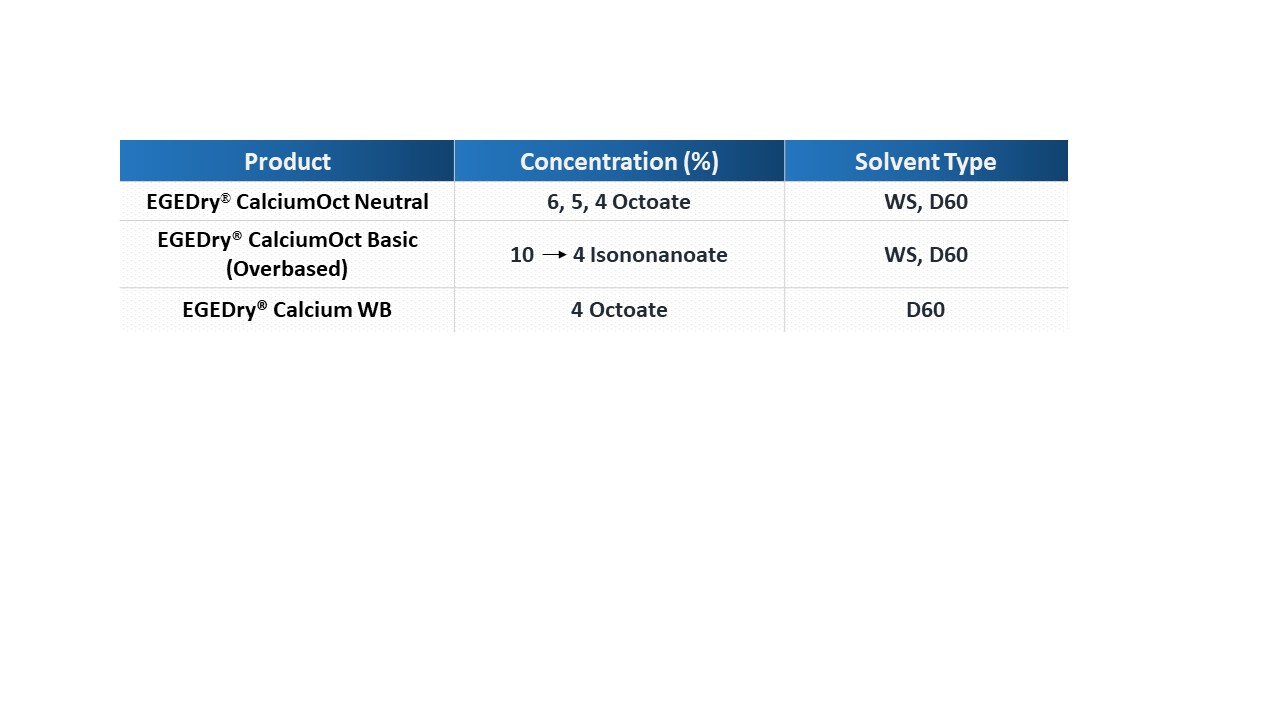1280x720 pixels.
Task: Click the registered mark in CalciumOct Basic
Action: [x=237, y=235]
